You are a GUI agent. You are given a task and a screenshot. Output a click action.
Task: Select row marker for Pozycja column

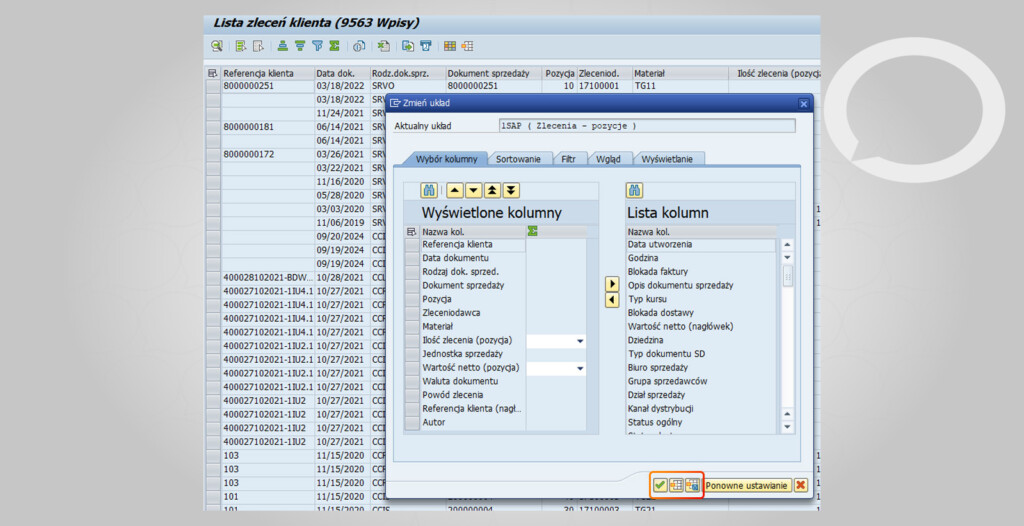pos(411,299)
